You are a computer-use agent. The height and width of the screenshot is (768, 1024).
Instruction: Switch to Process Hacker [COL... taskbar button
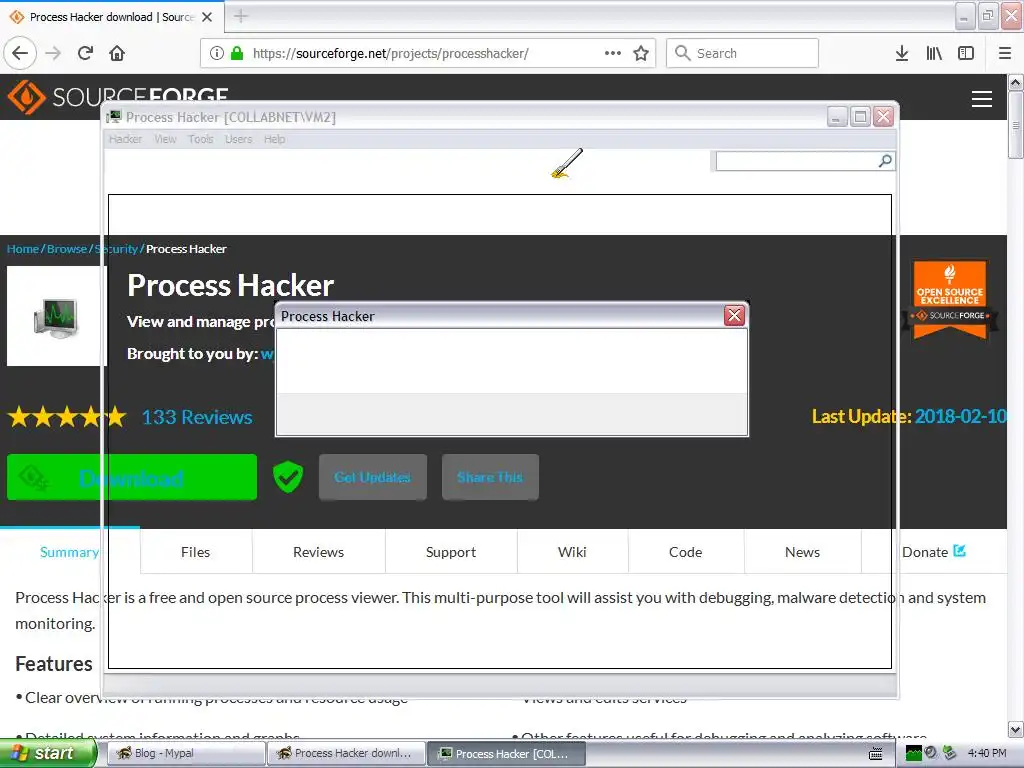(506, 754)
